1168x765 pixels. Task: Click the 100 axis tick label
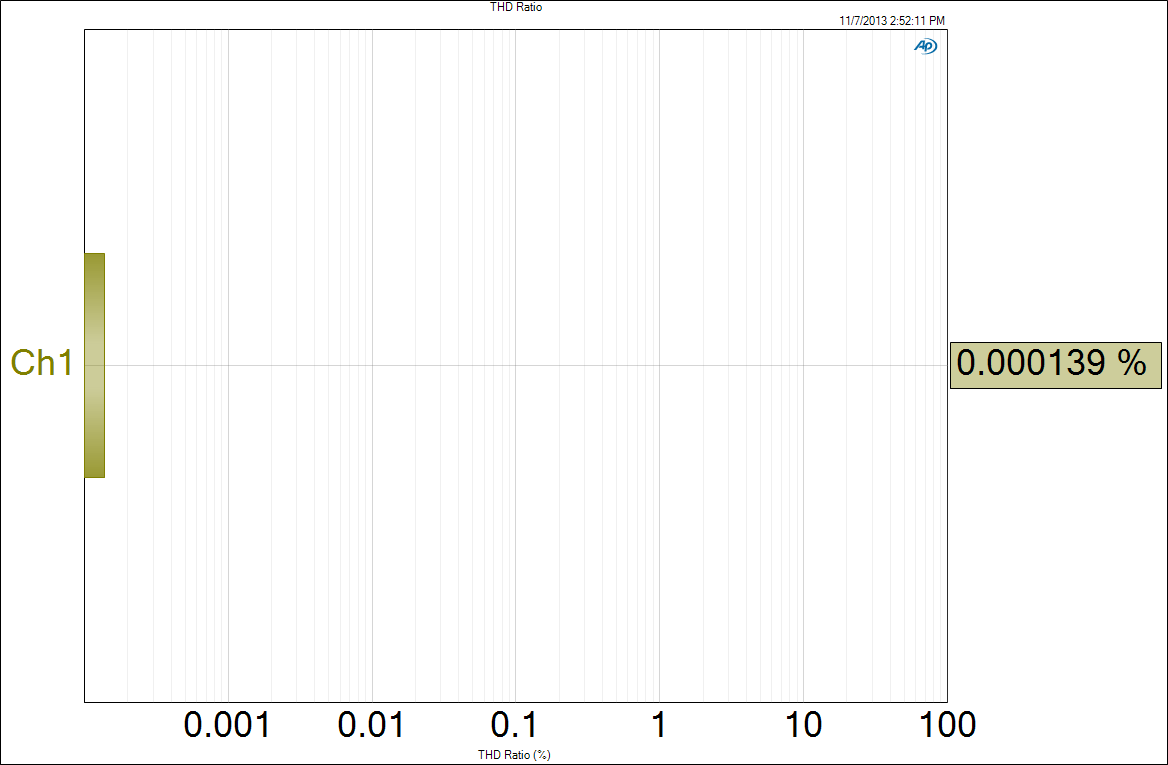point(947,724)
